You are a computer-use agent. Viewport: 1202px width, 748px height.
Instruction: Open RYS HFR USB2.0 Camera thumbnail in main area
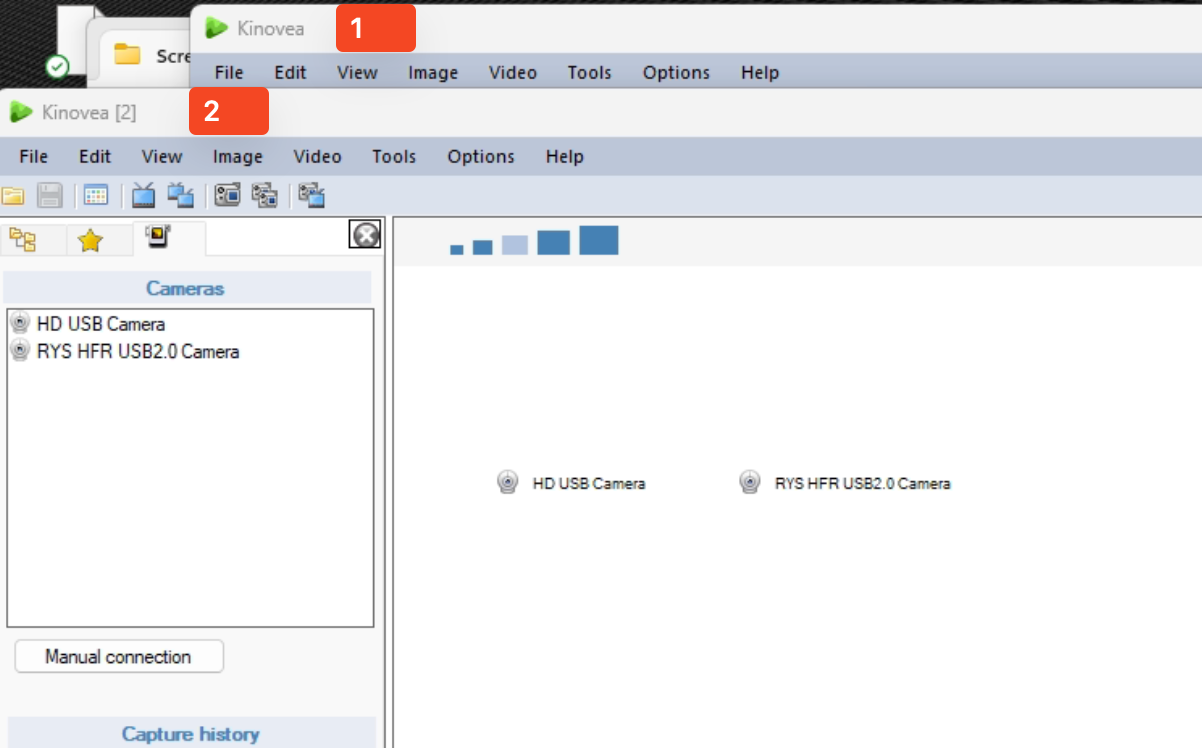(749, 483)
